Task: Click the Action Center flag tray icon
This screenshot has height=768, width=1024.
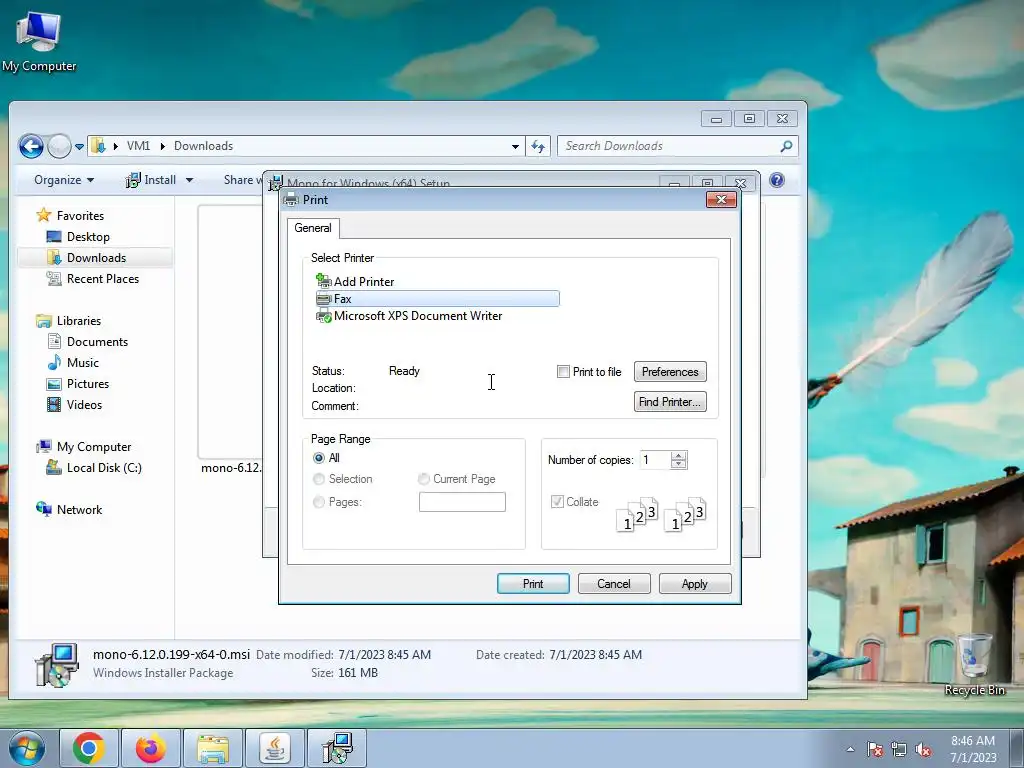Action: click(x=875, y=750)
